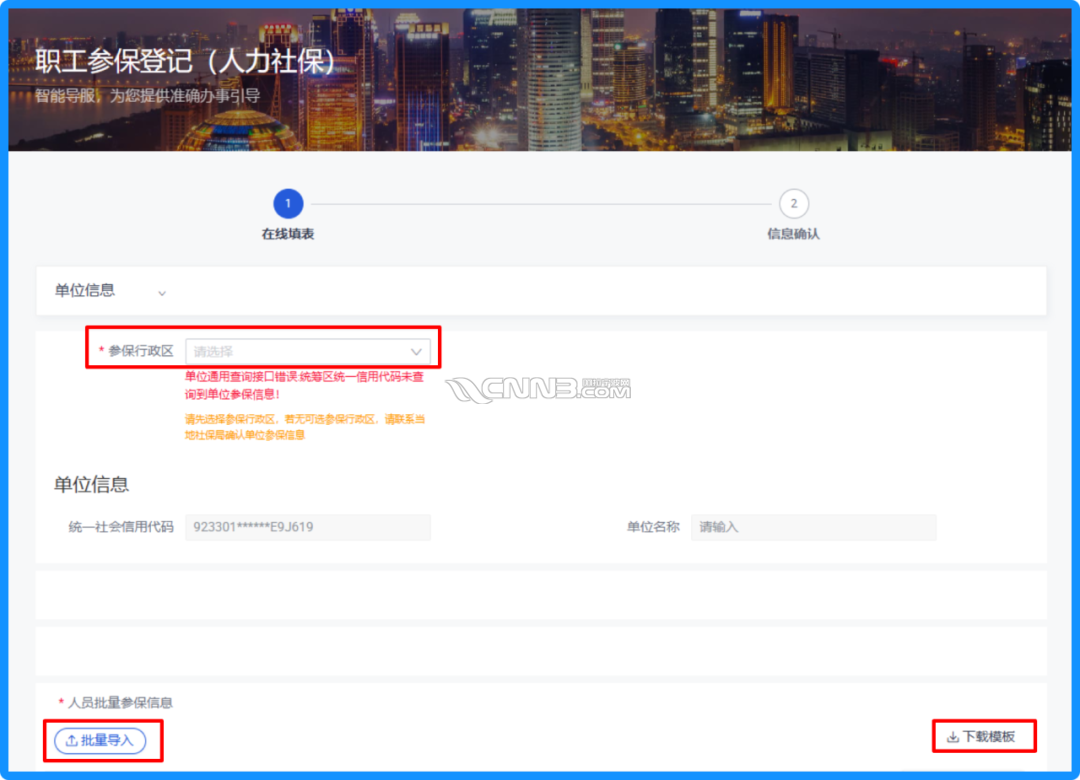Click the 参保行政区 required field label
The width and height of the screenshot is (1080, 780).
tap(140, 351)
